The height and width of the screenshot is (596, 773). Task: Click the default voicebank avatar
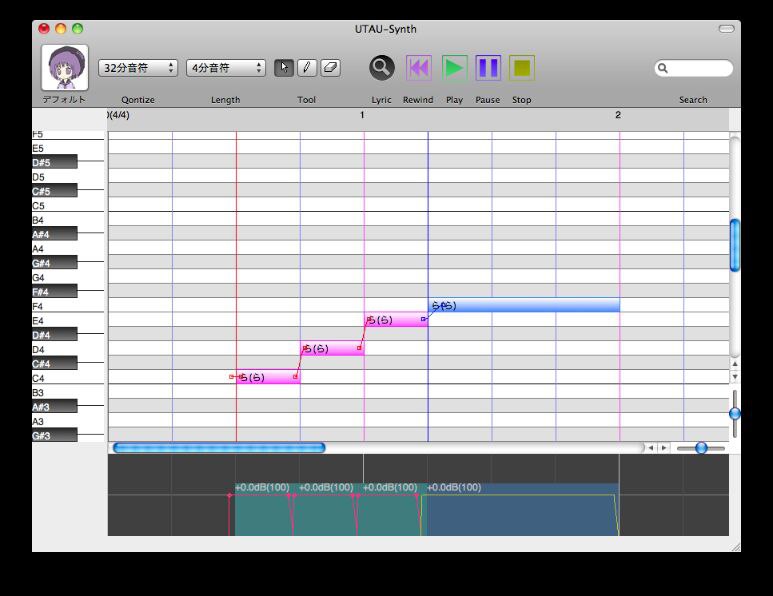[x=65, y=68]
